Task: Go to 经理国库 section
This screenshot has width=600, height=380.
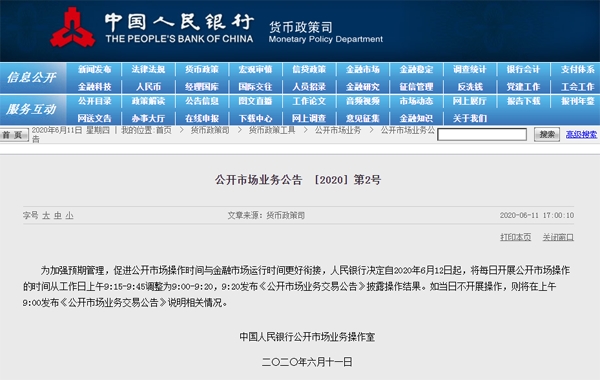Action: pos(202,87)
